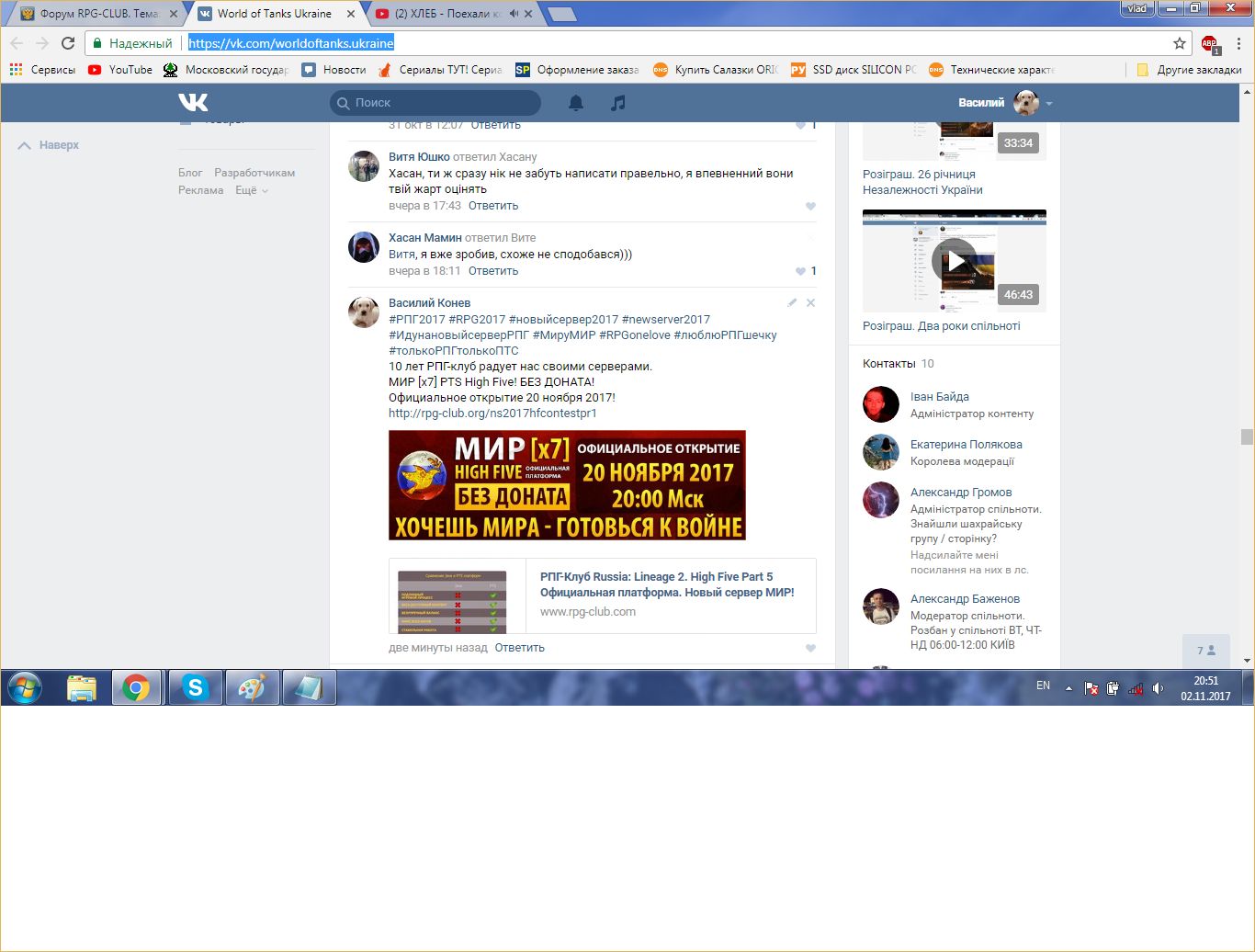Screen dimensions: 1255x952
Task: Open a new browser tab
Action: coord(560,14)
